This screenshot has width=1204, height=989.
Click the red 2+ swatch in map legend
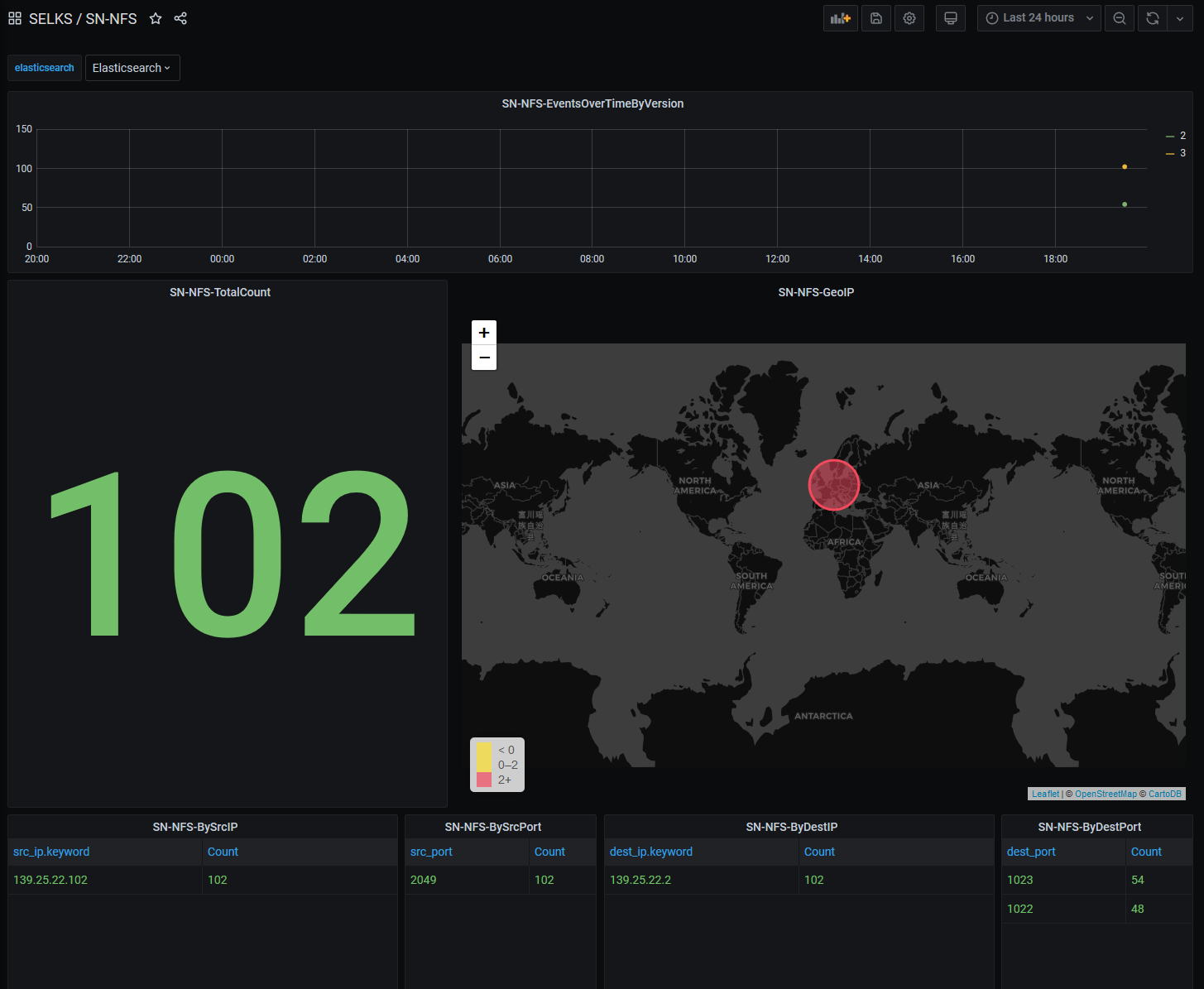click(x=484, y=780)
